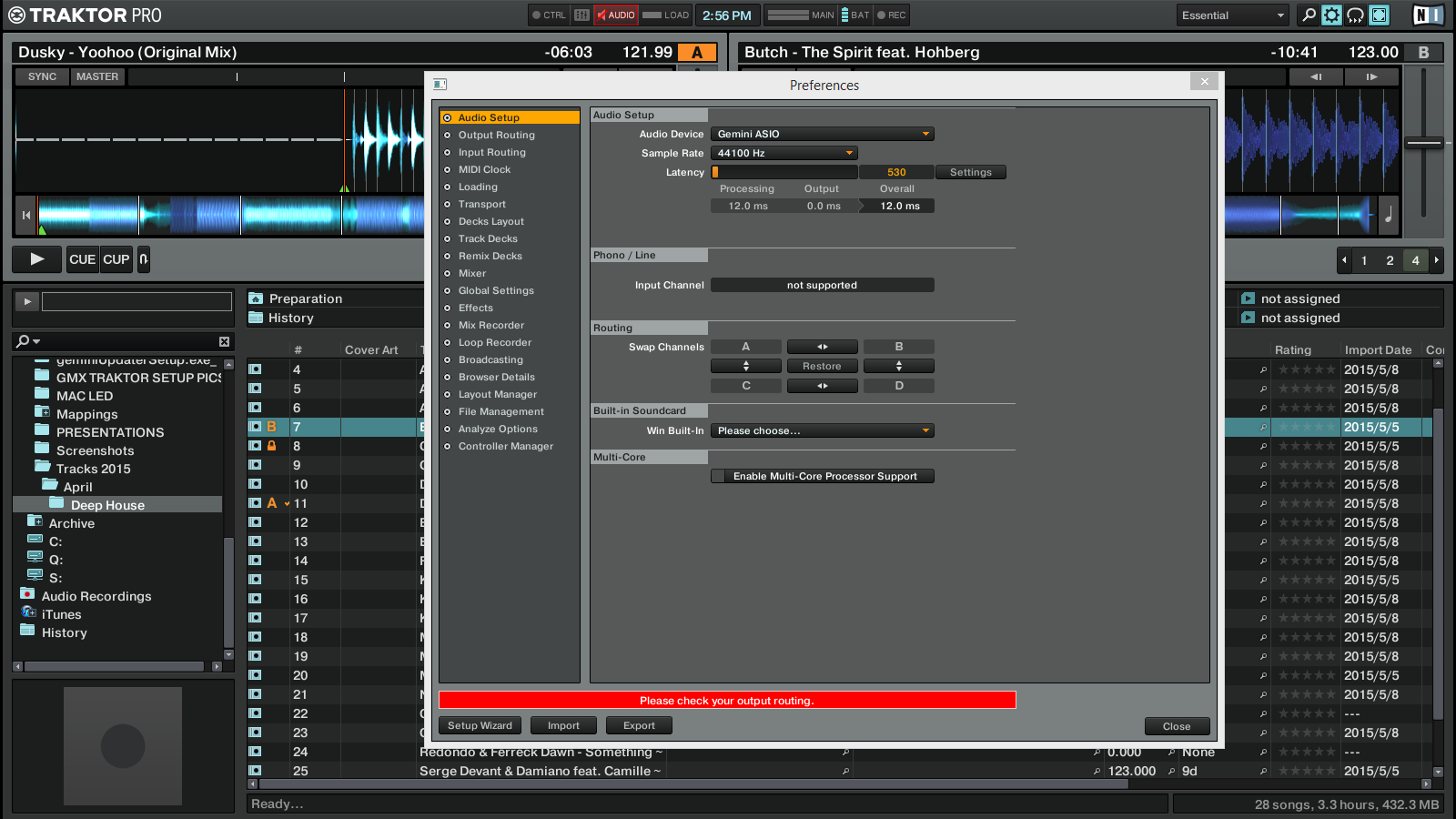The height and width of the screenshot is (819, 1456).
Task: Play Deck A with the play button
Action: pos(36,259)
